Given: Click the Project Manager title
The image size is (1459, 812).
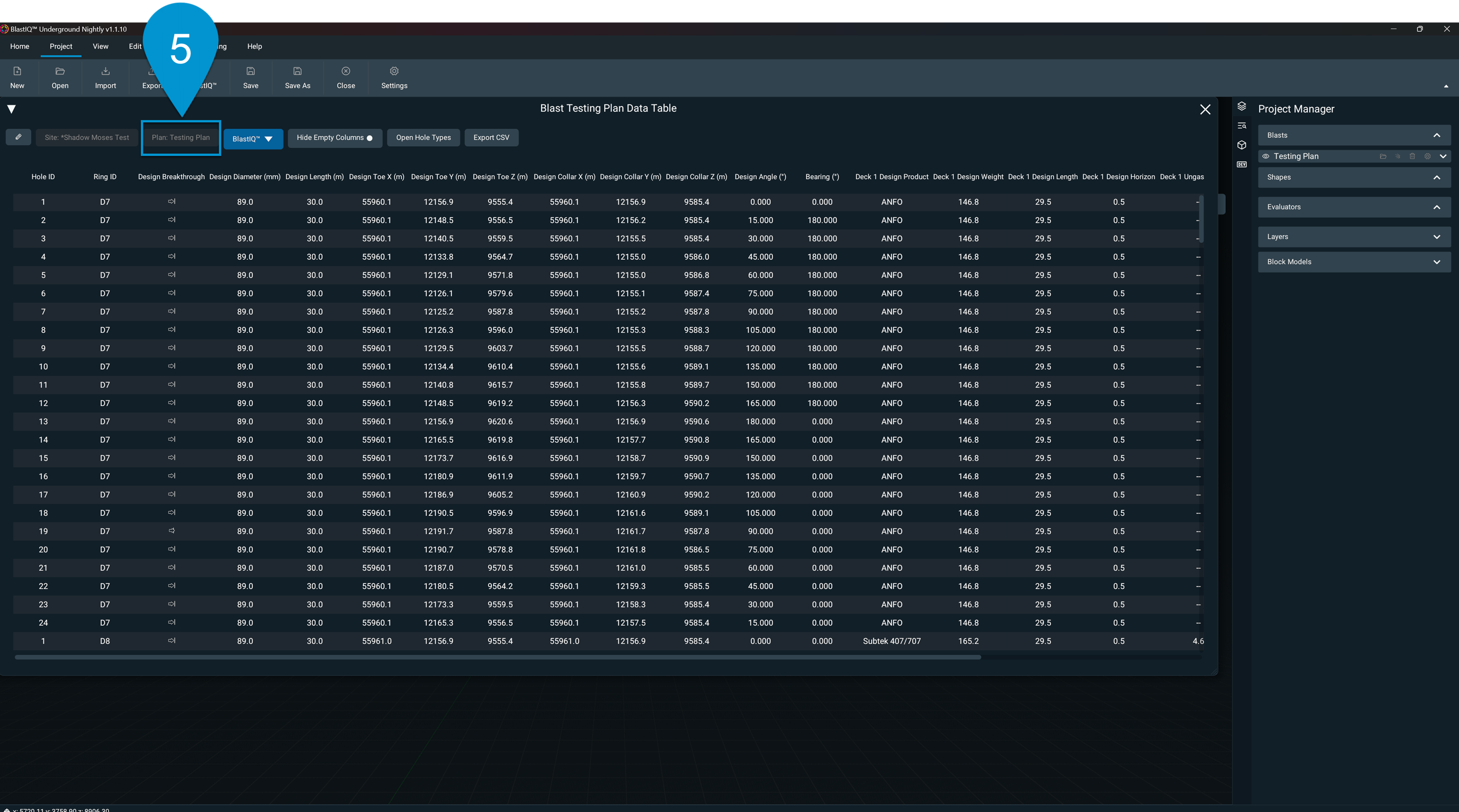Looking at the screenshot, I should (x=1296, y=109).
